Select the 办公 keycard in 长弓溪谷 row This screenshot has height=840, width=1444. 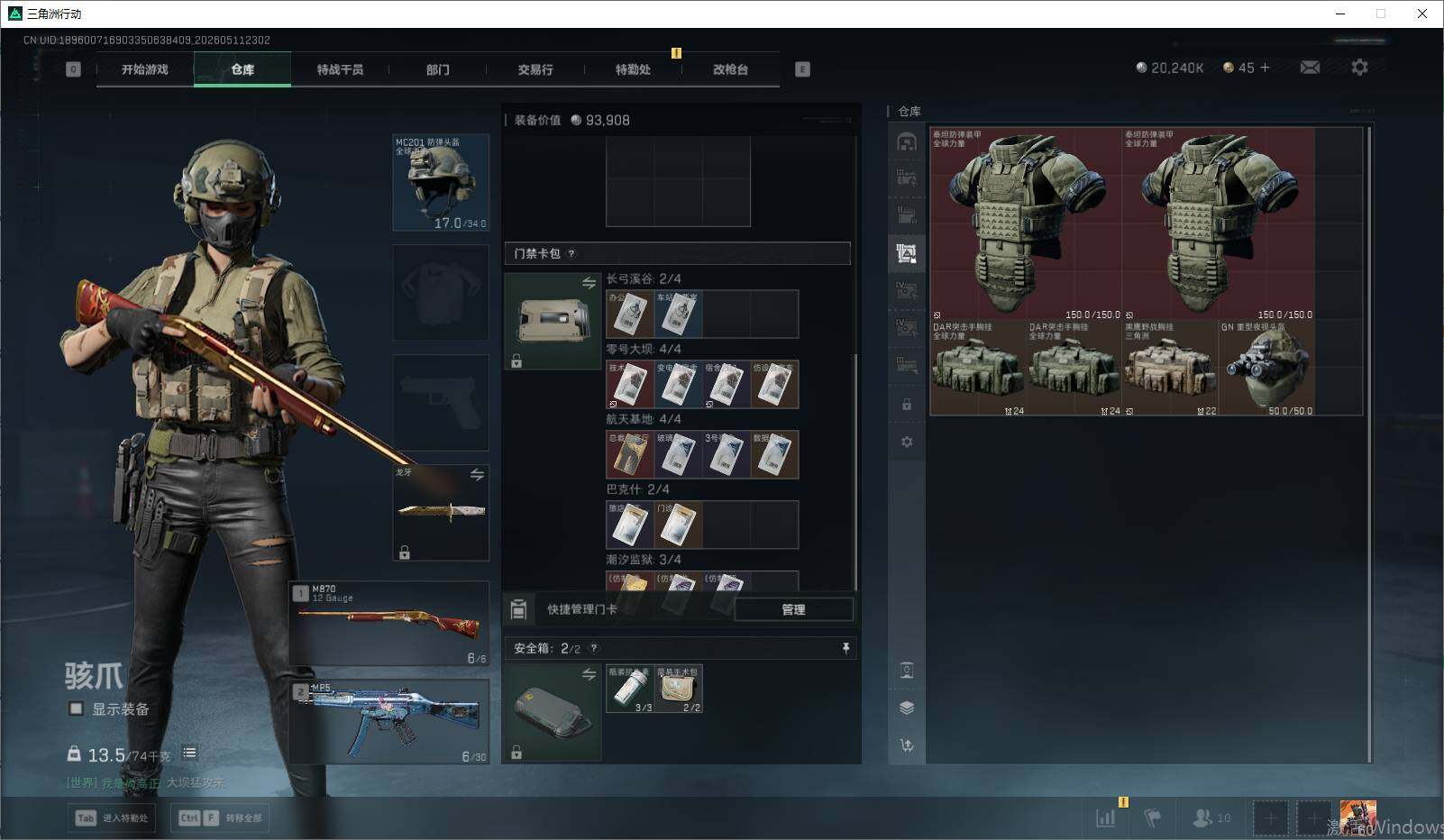click(x=630, y=314)
